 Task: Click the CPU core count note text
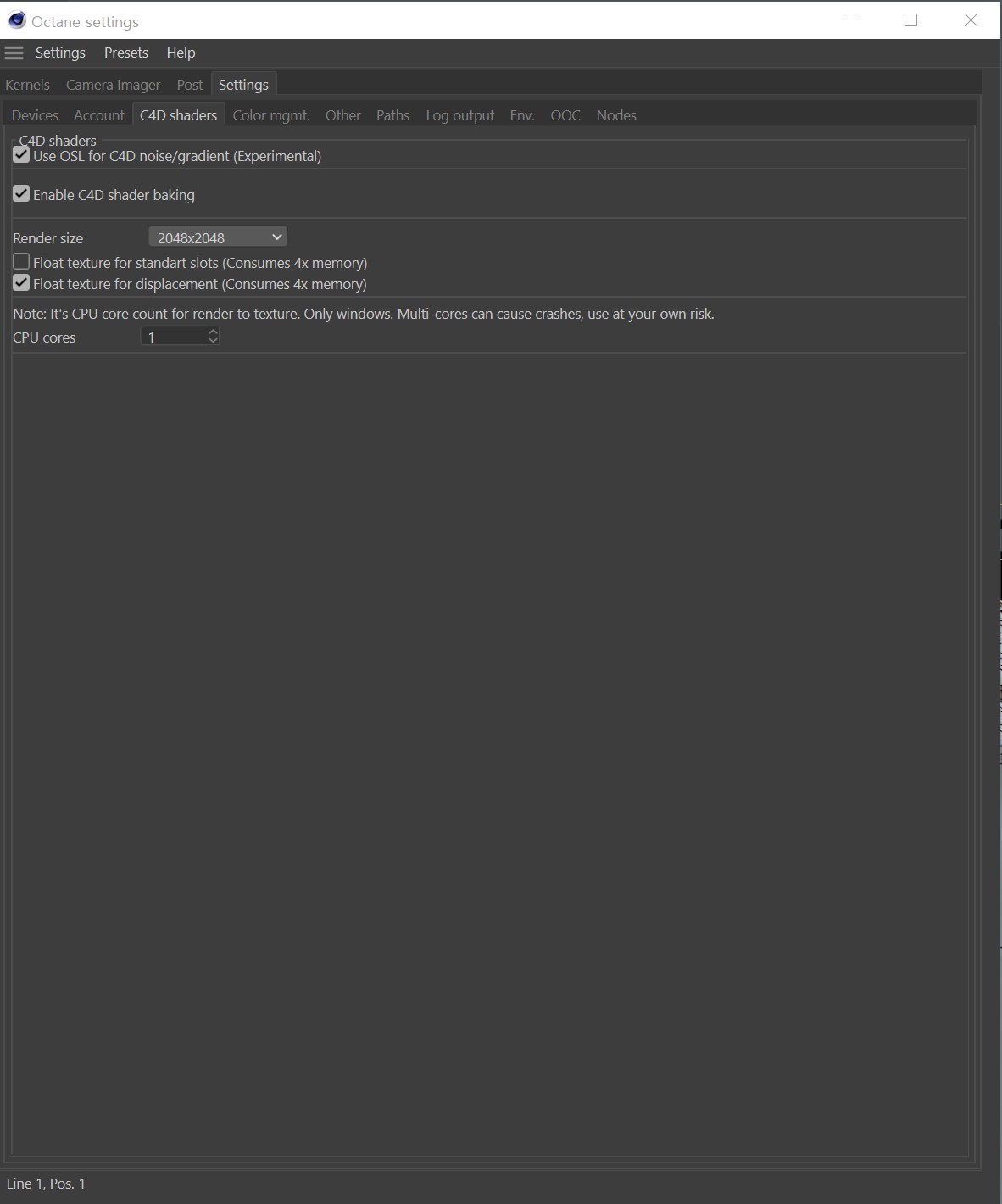pyautogui.click(x=364, y=314)
